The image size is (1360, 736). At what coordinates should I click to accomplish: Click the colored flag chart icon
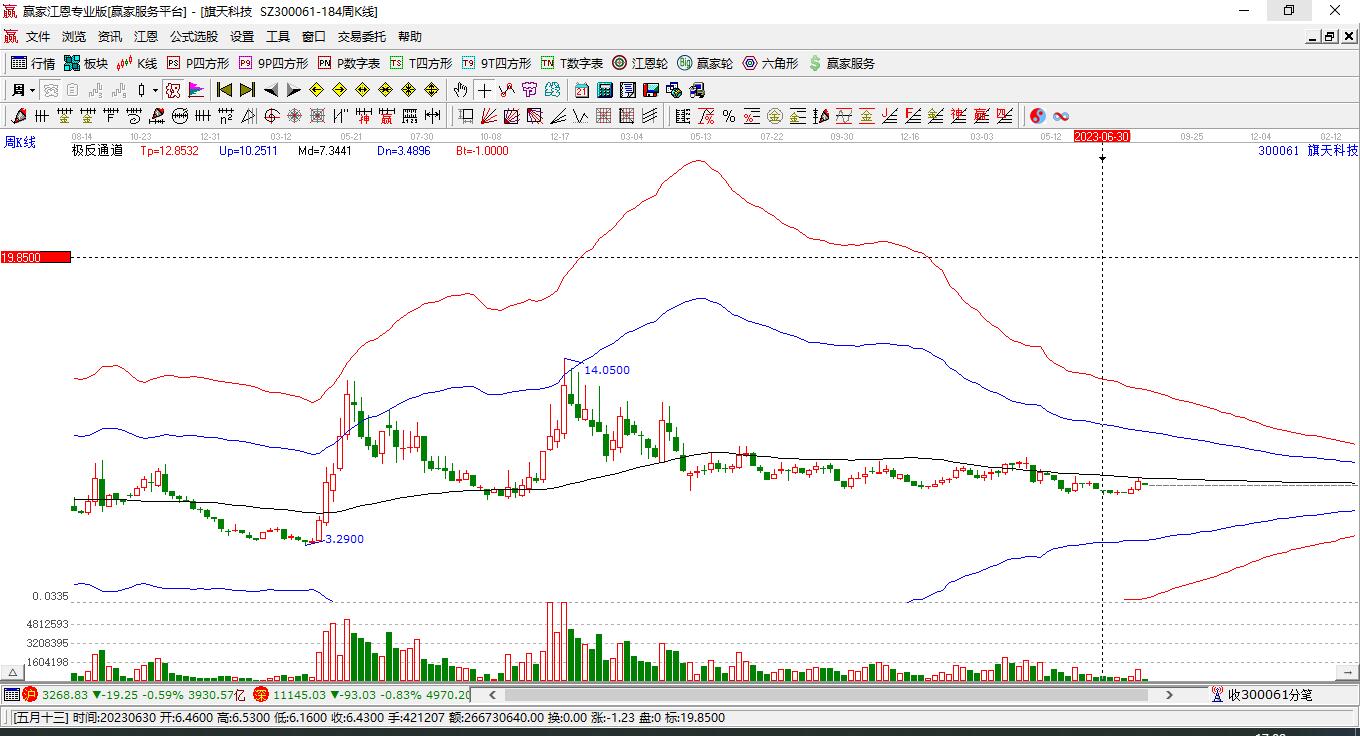pos(196,90)
